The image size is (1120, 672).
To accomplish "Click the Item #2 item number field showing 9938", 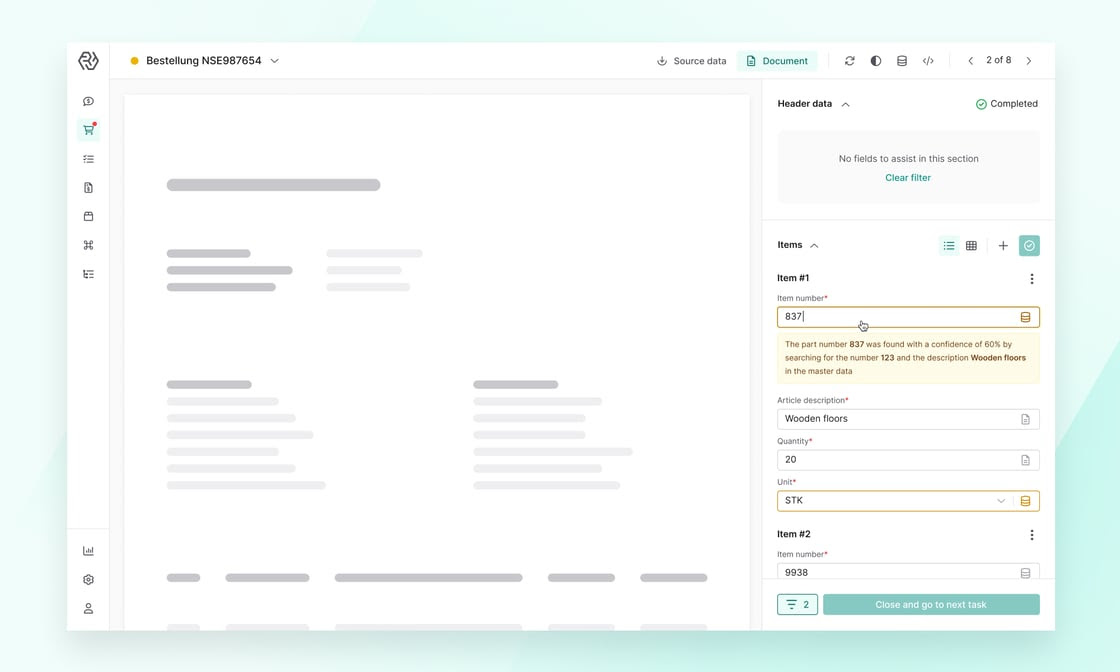I will click(908, 571).
